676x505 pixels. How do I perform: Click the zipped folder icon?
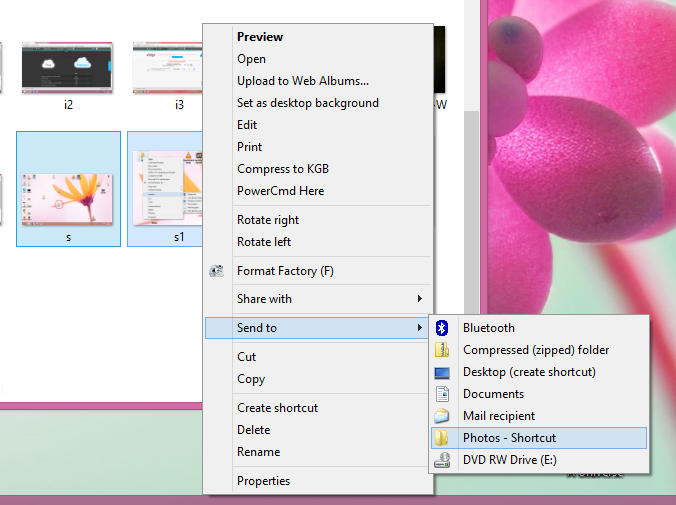coord(442,350)
